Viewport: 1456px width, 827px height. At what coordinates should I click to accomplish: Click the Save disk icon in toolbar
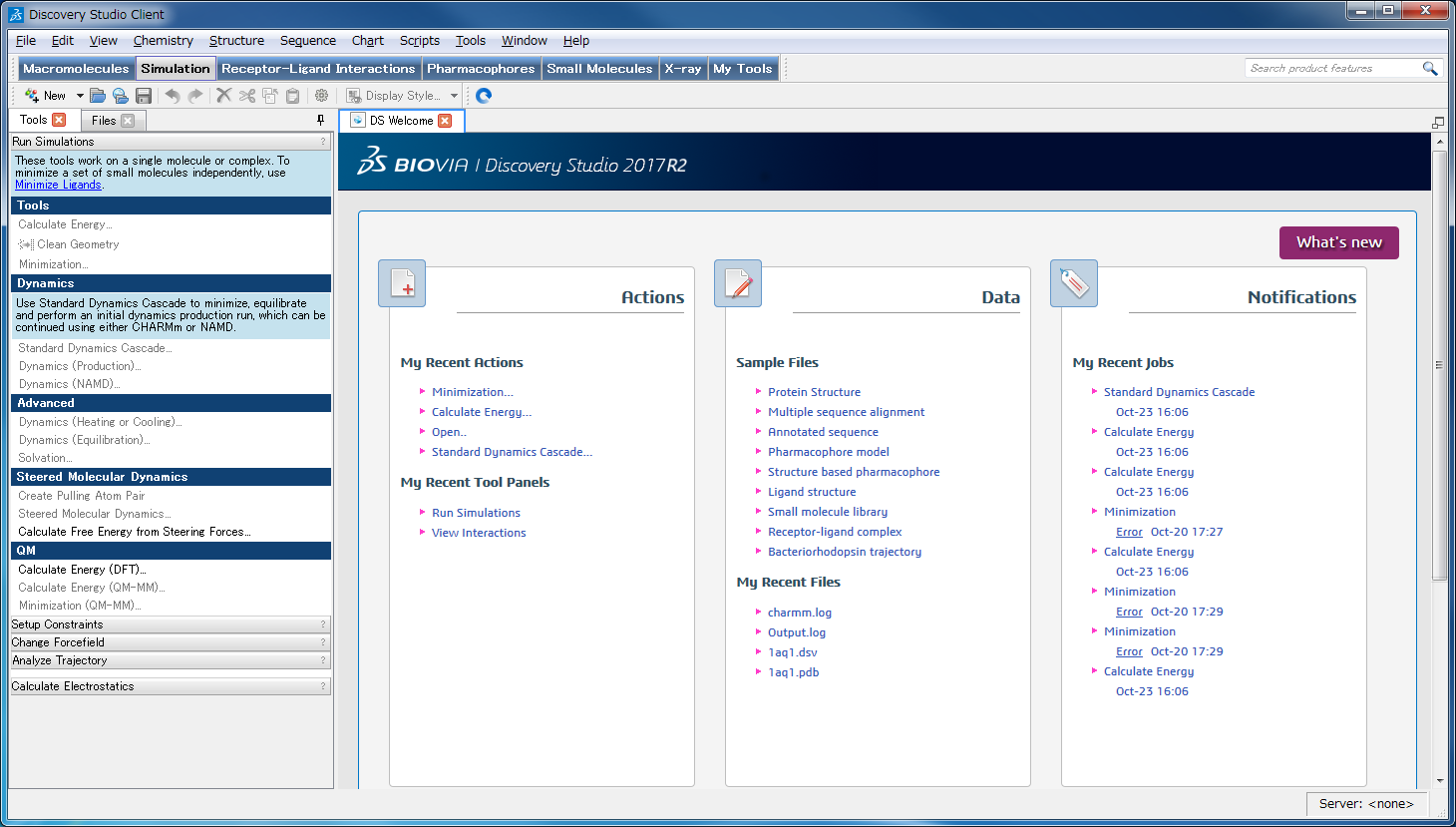click(144, 96)
